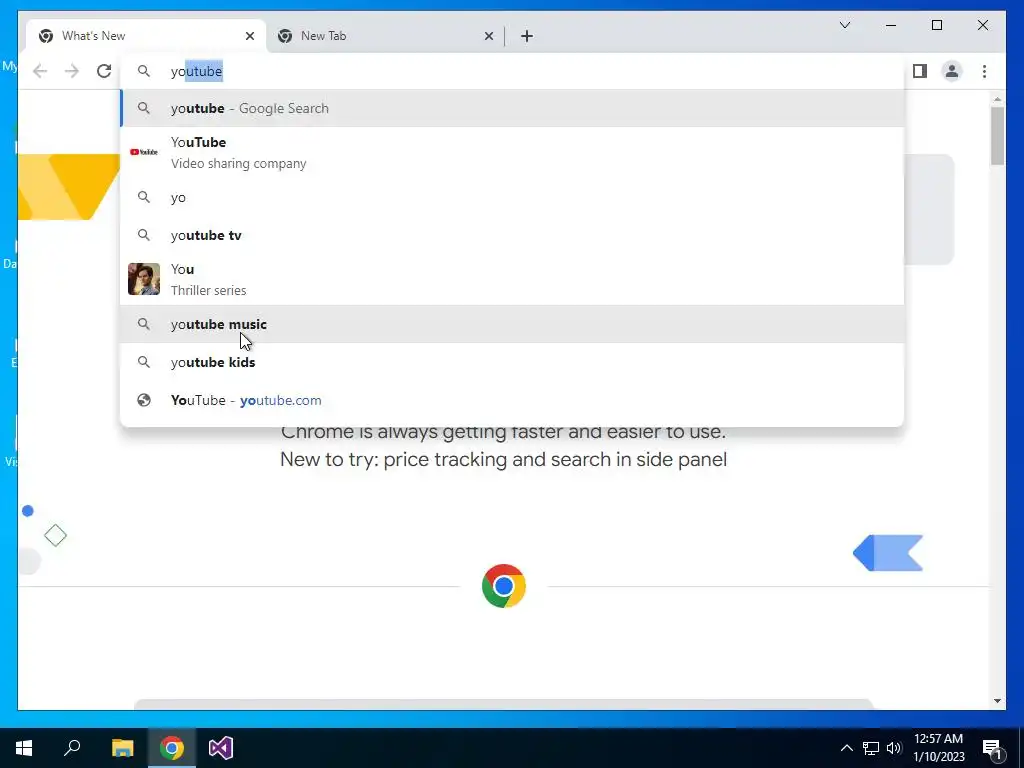Pick the youtube tv suggestion
This screenshot has width=1024, height=768.
[513, 235]
